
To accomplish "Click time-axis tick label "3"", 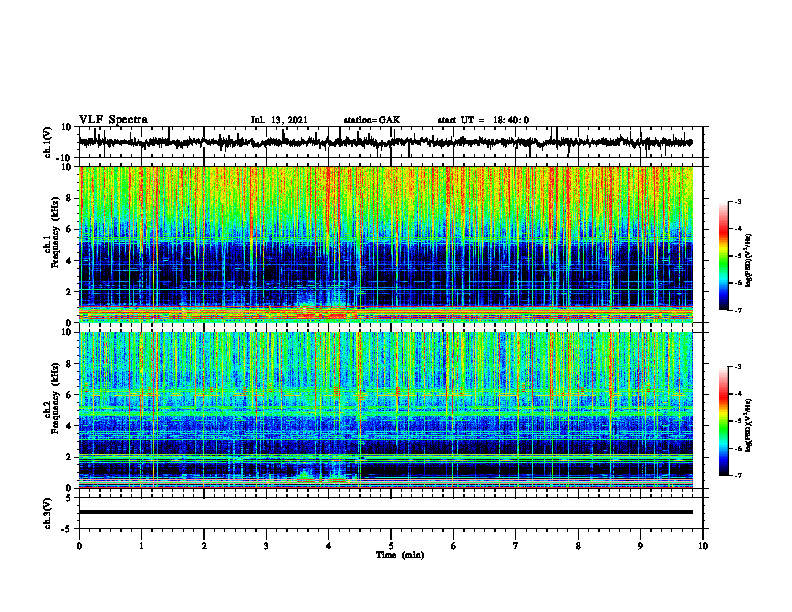I will 266,546.
